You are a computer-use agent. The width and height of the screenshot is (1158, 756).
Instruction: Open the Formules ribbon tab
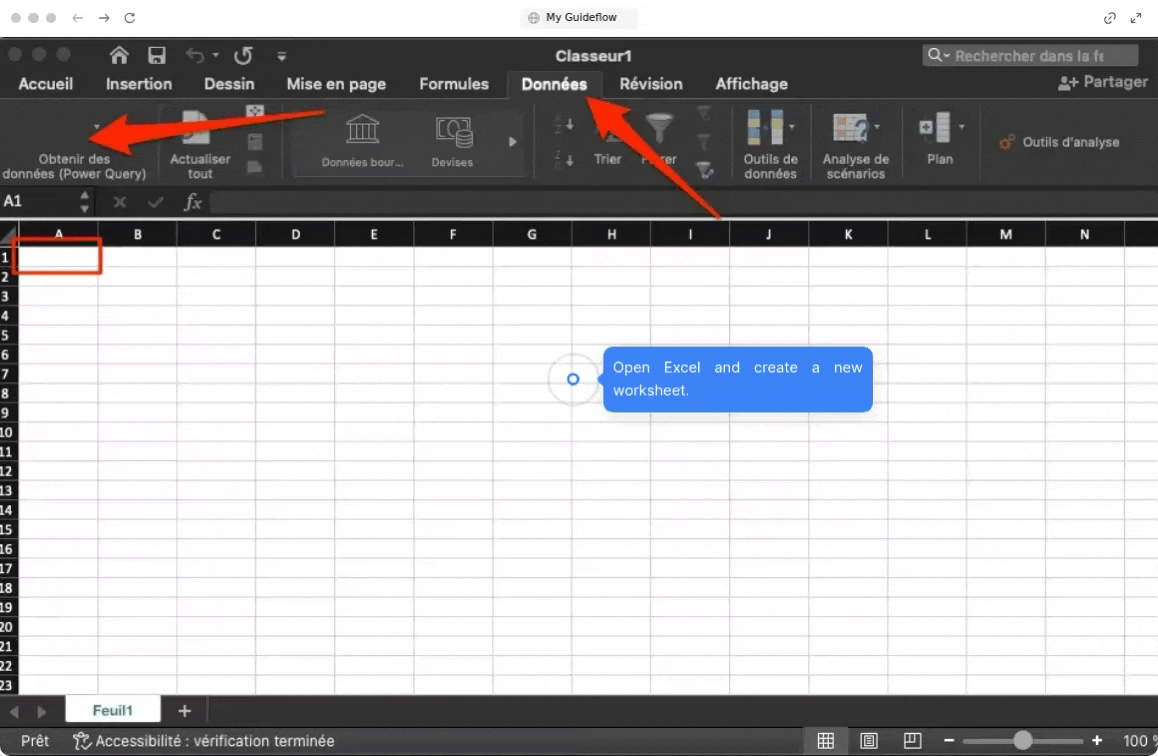coord(454,84)
